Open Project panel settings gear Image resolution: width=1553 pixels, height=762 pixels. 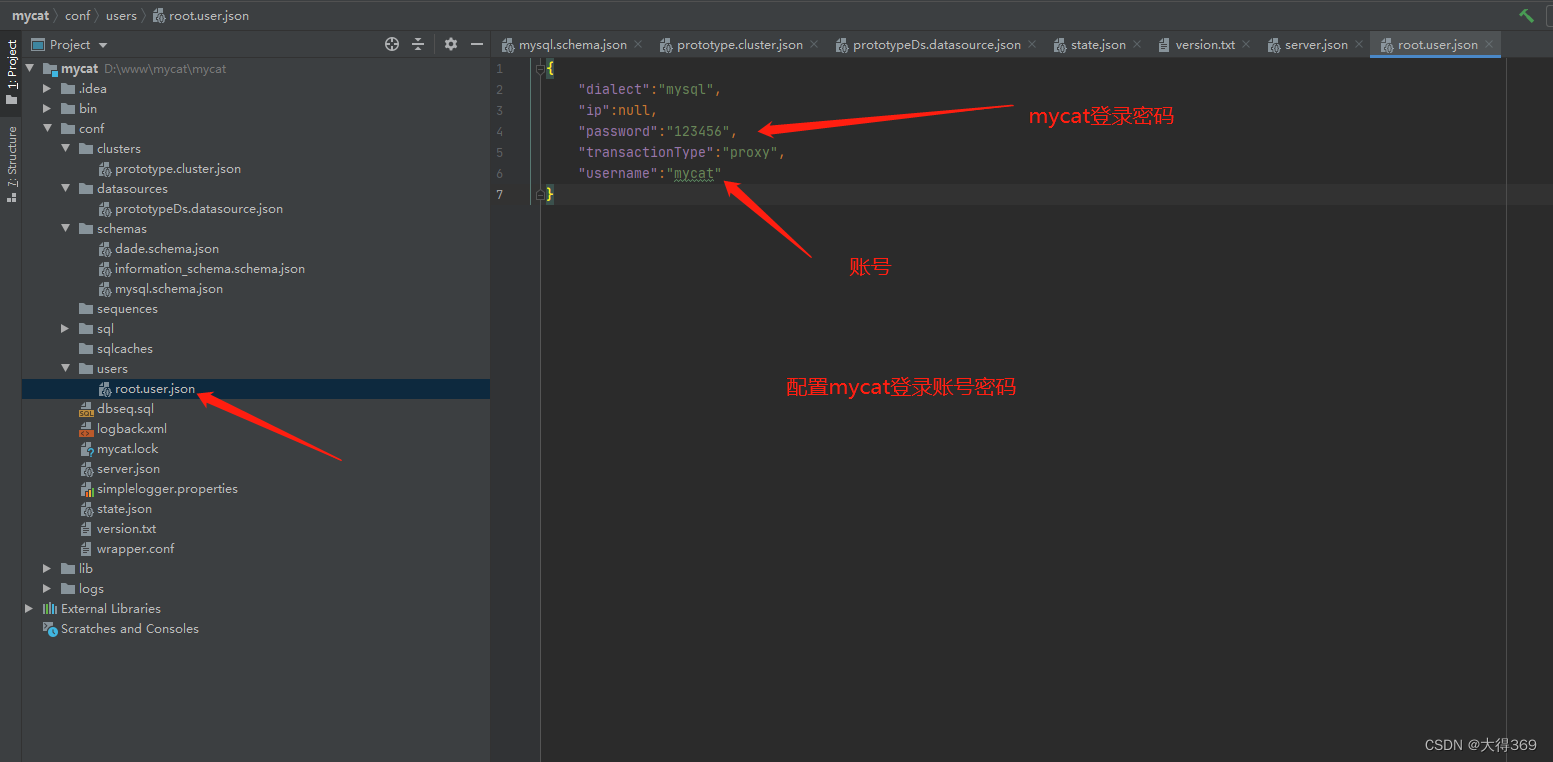pyautogui.click(x=451, y=44)
